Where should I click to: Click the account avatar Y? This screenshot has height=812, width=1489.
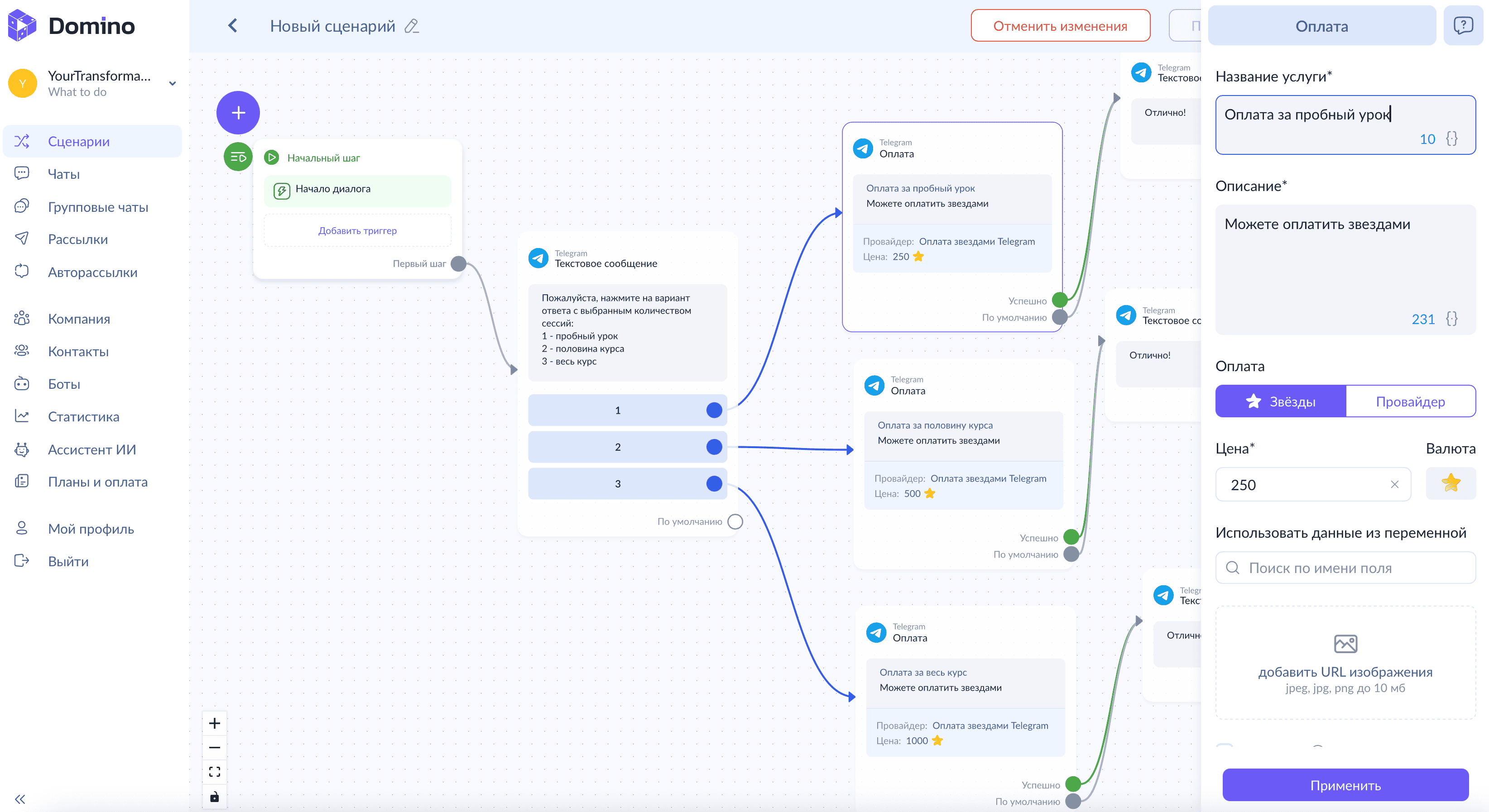23,83
